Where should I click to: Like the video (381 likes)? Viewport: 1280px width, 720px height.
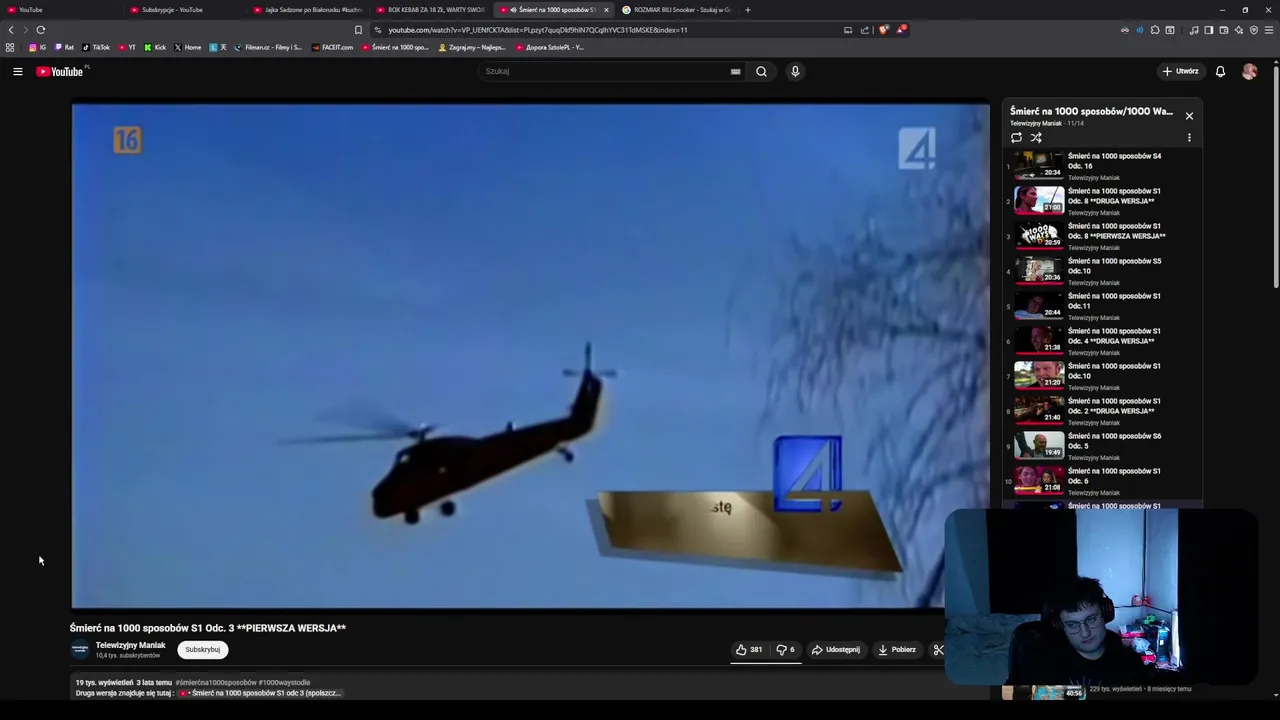click(x=749, y=650)
